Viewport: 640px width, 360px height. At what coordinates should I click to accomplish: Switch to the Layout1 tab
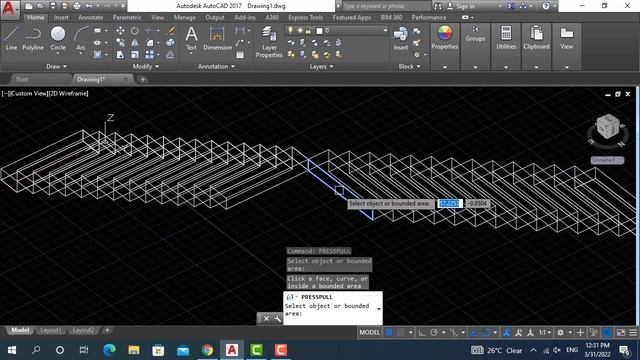[x=51, y=330]
